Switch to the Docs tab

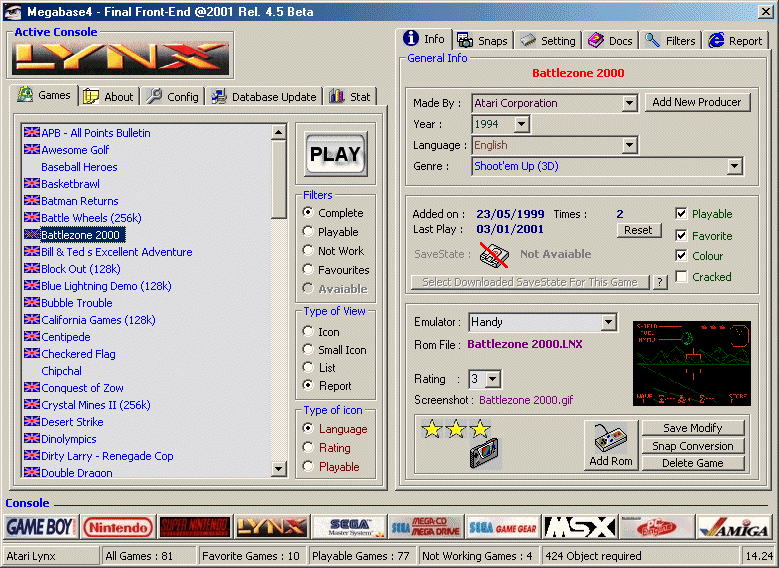pos(611,41)
